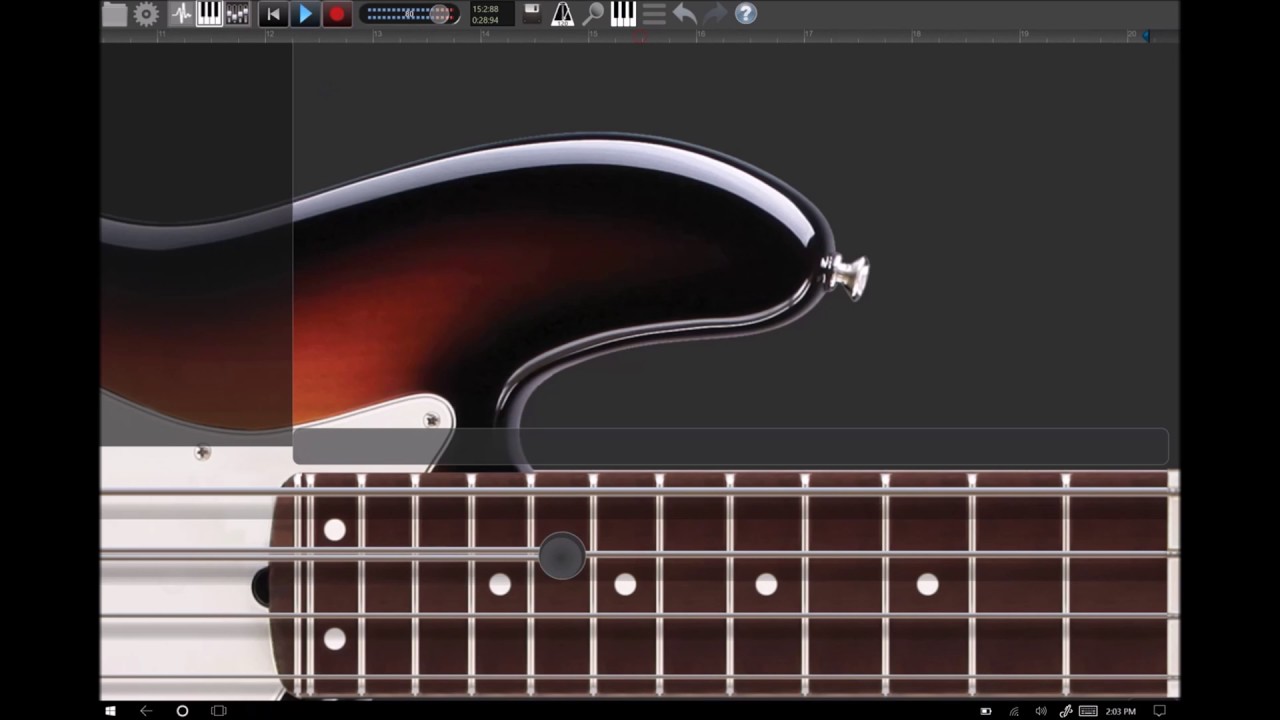This screenshot has height=720, width=1280.
Task: Click the magnifying glass zoom tool
Action: point(593,14)
